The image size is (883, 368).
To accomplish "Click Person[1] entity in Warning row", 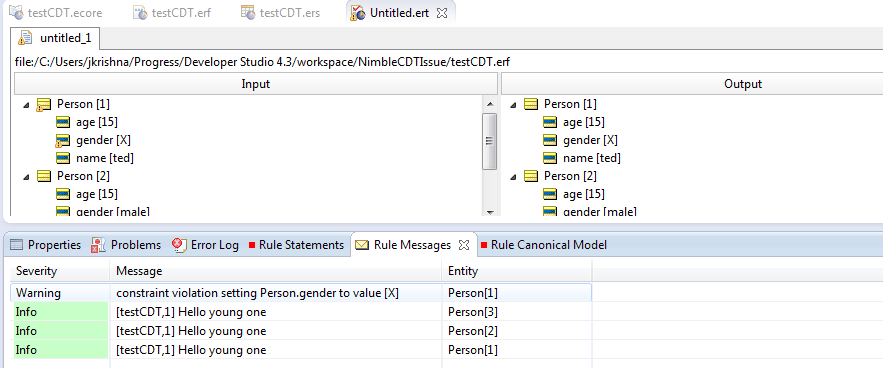I will tap(472, 293).
